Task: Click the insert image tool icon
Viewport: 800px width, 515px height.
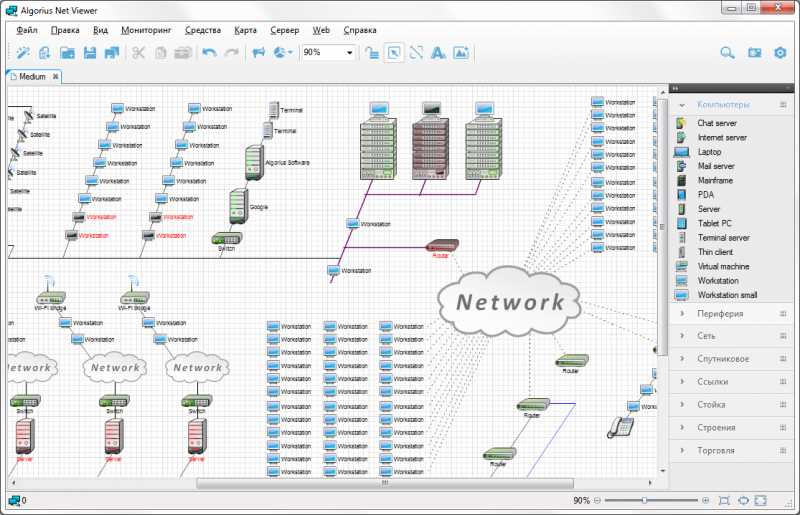Action: (461, 53)
